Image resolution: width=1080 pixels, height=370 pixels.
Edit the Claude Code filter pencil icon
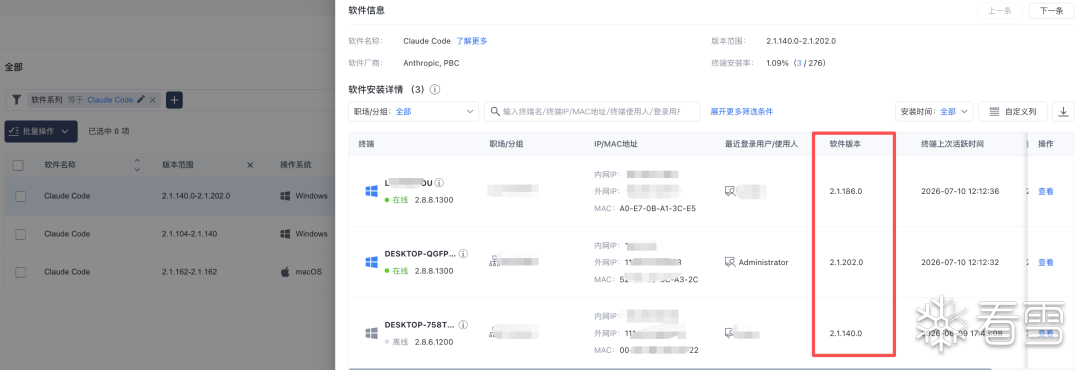[141, 100]
